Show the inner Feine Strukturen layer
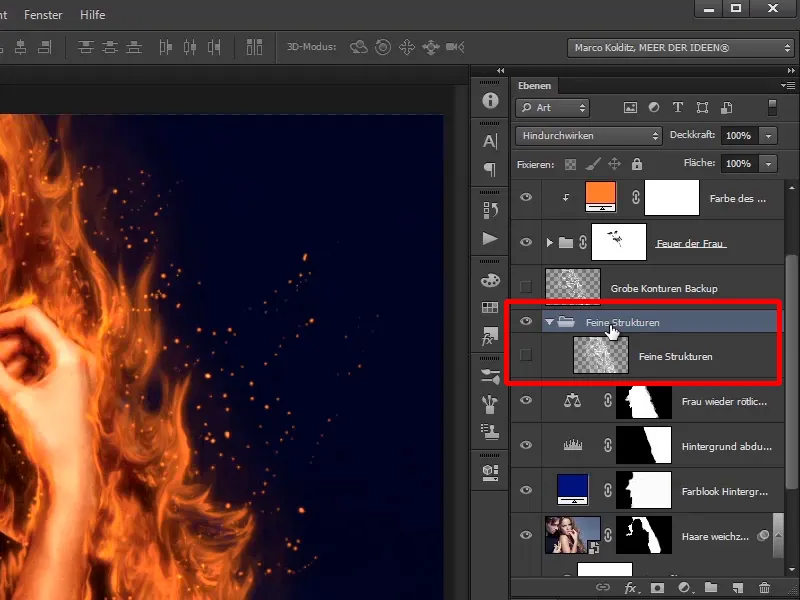 tap(526, 355)
